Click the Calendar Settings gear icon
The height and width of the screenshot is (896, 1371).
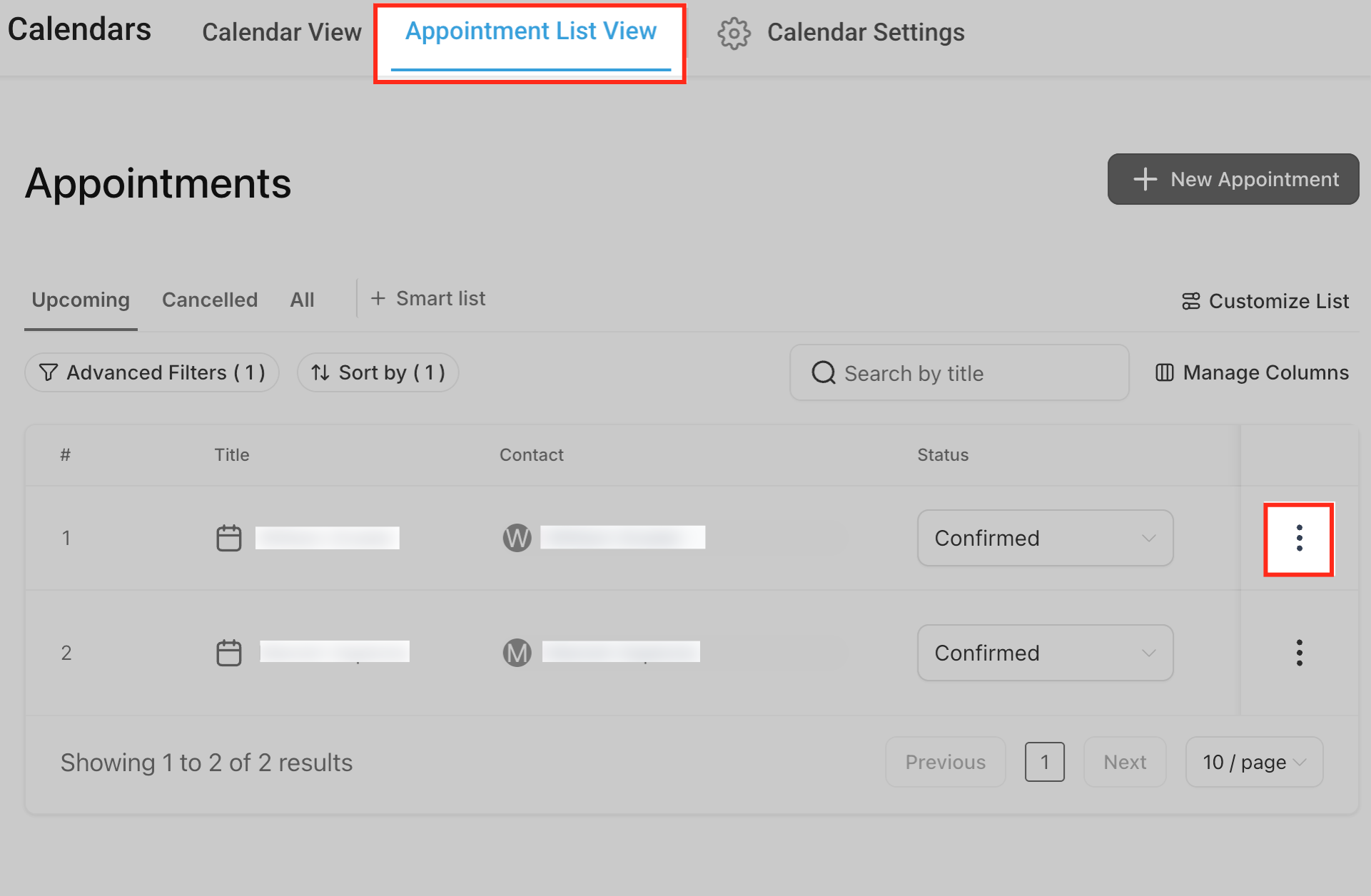[x=734, y=33]
